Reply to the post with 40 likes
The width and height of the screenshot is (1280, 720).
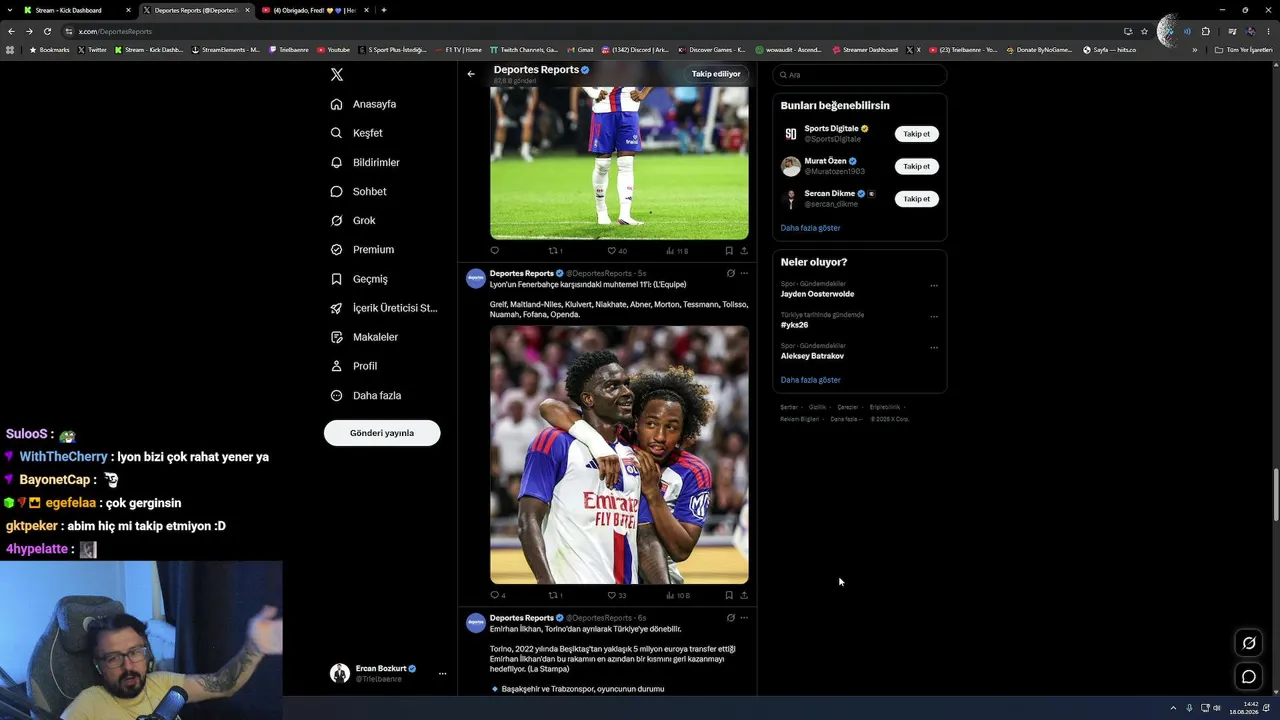click(x=494, y=251)
